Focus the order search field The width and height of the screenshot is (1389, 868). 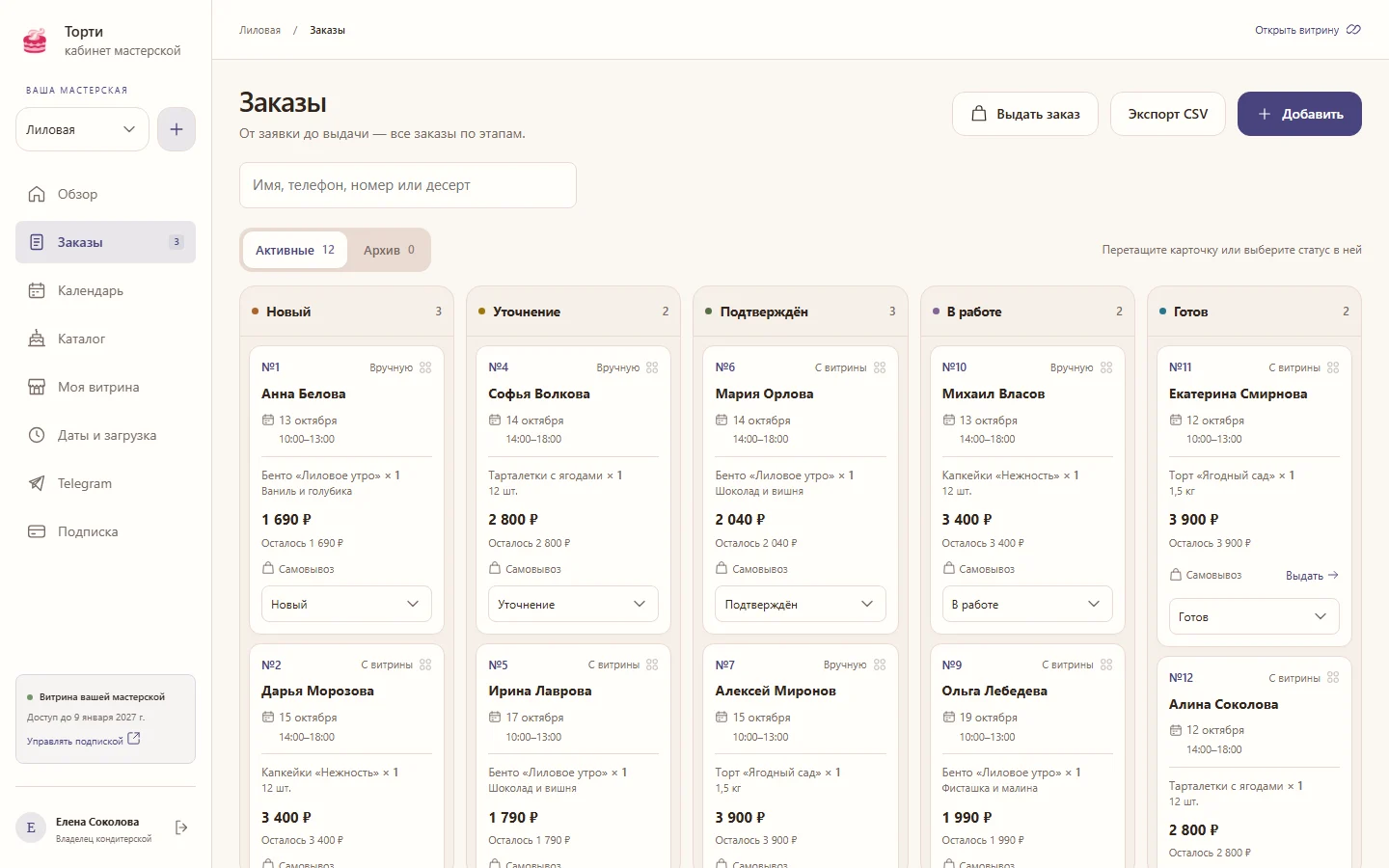tap(408, 185)
